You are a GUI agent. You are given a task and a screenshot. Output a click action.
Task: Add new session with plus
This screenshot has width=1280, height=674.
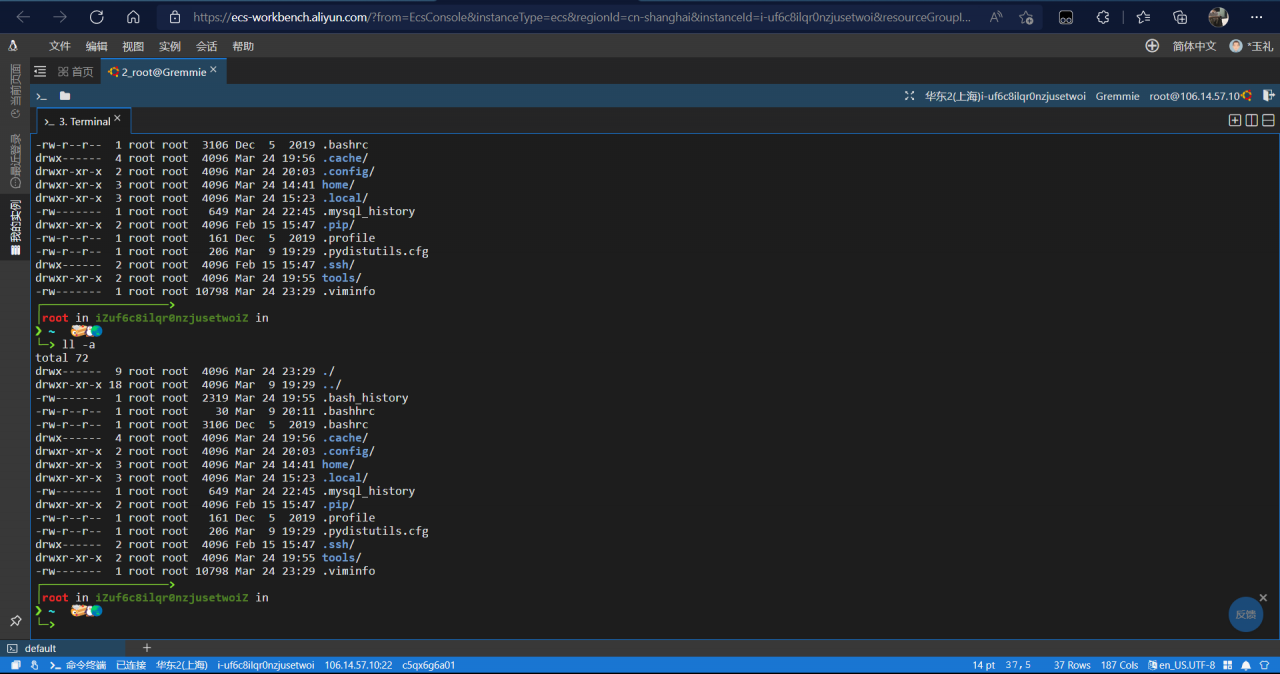[147, 648]
